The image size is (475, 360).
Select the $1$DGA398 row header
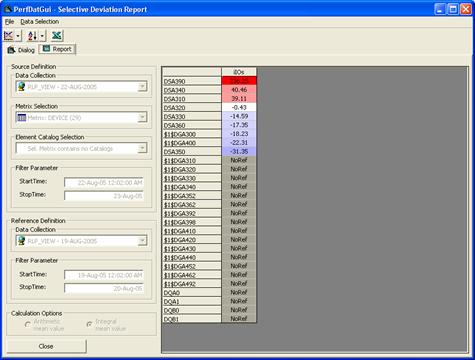point(192,222)
